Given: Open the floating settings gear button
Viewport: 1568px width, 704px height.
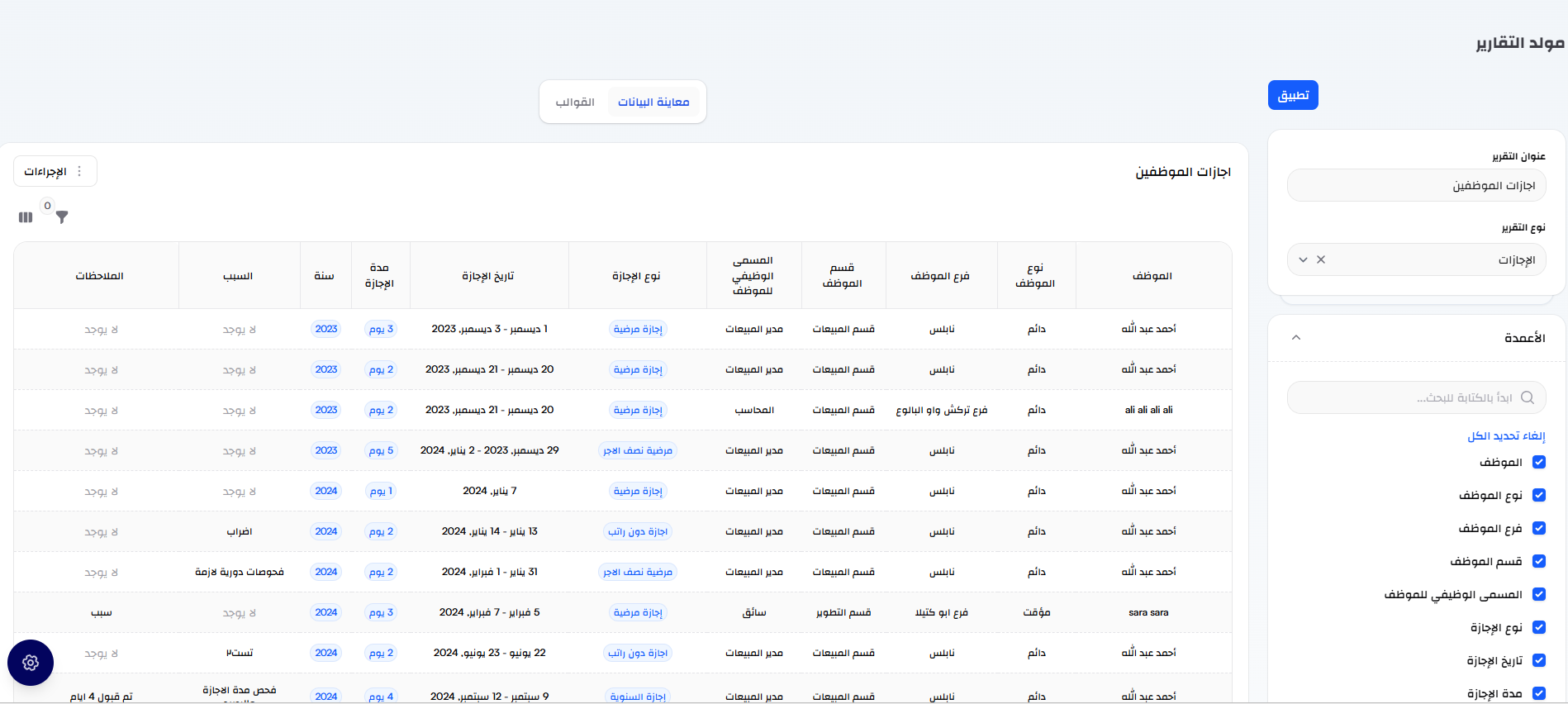Looking at the screenshot, I should [31, 663].
